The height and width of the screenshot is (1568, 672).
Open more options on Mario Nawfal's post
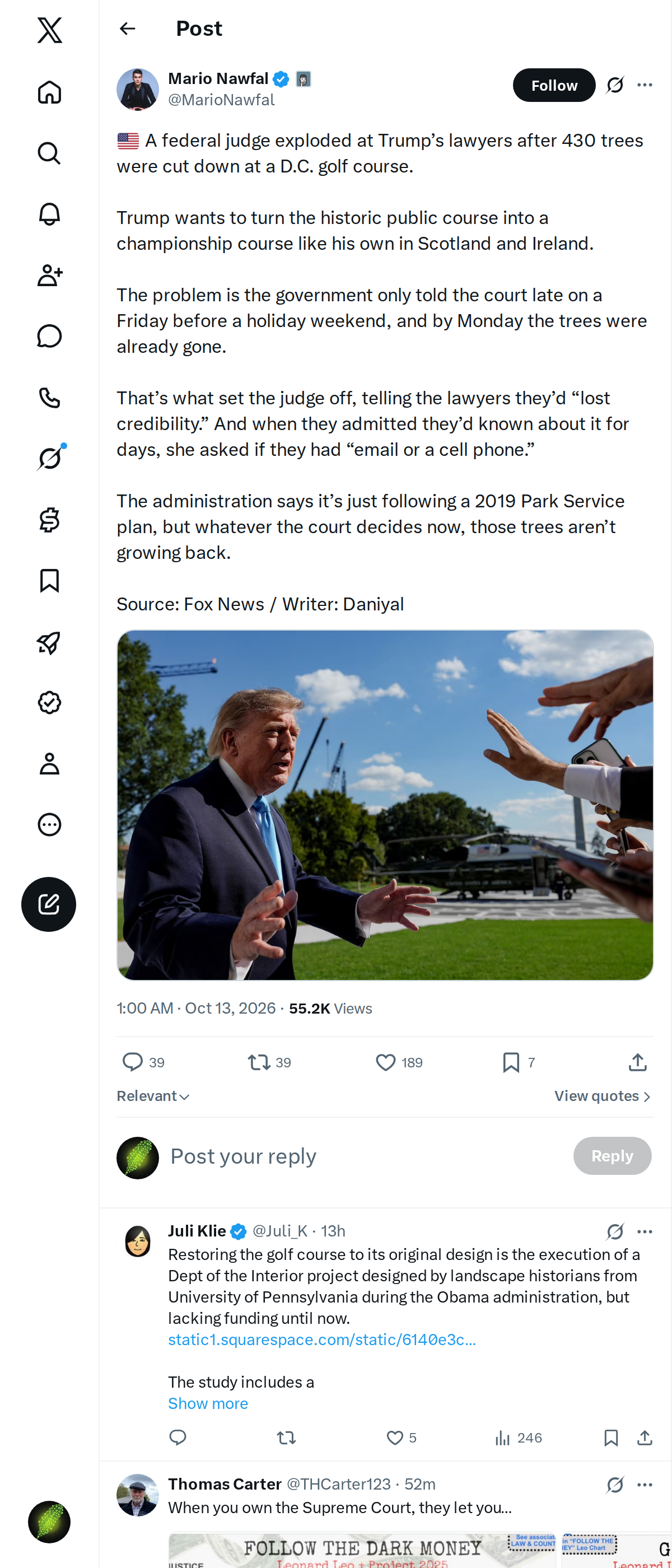pos(645,85)
